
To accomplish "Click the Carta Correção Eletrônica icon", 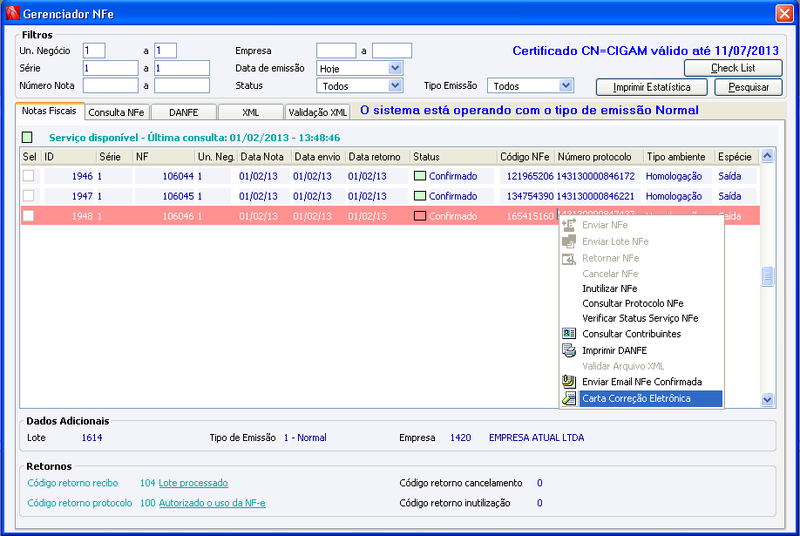I will pos(569,398).
